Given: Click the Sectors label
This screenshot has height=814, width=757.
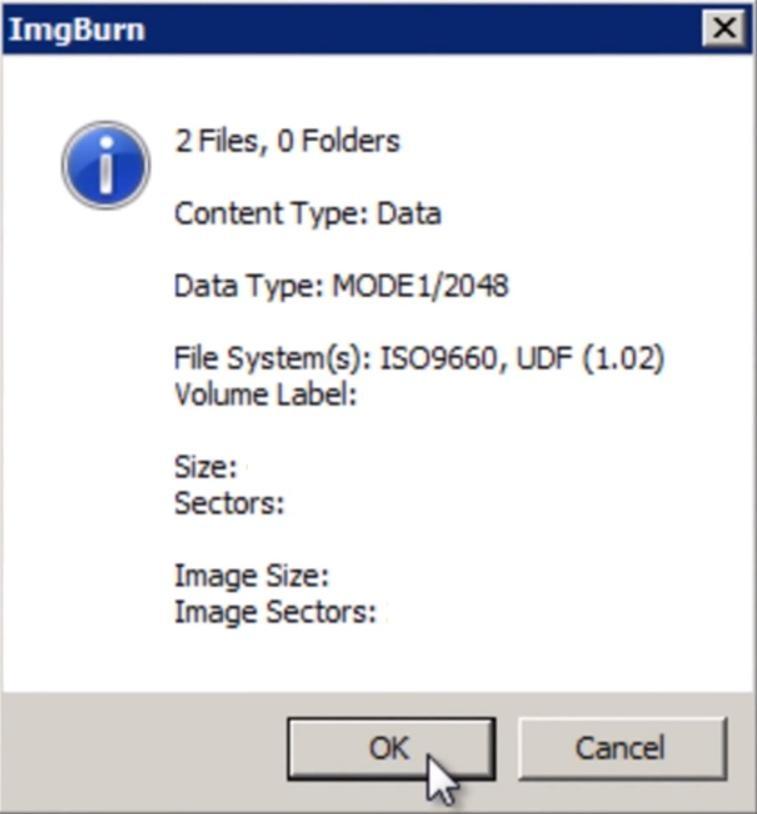Looking at the screenshot, I should coord(229,504).
